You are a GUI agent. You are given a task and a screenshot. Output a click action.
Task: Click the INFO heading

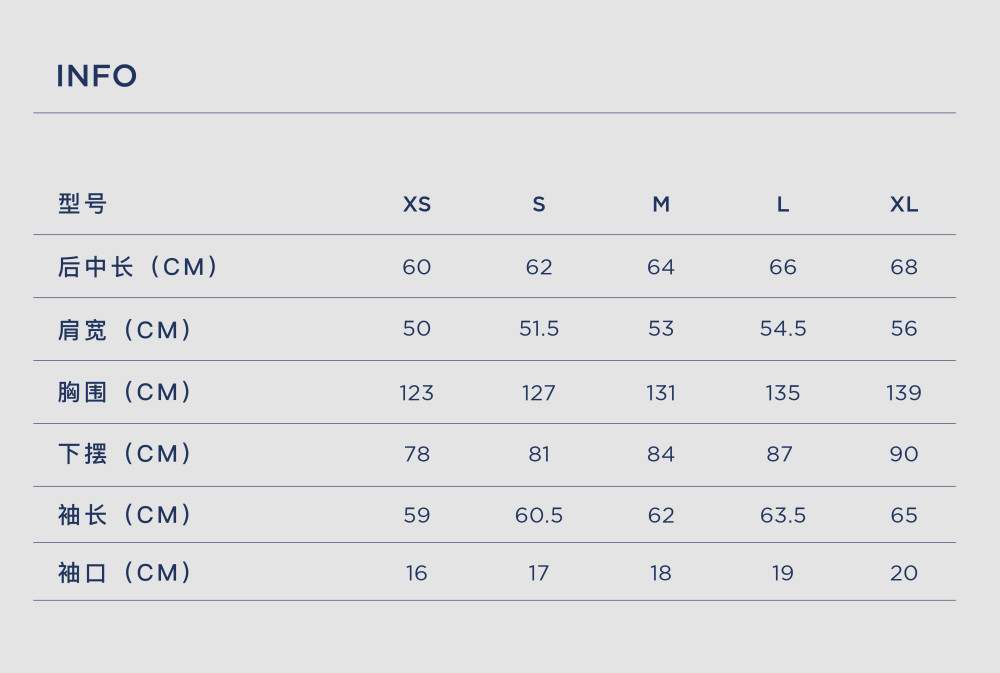pos(96,76)
